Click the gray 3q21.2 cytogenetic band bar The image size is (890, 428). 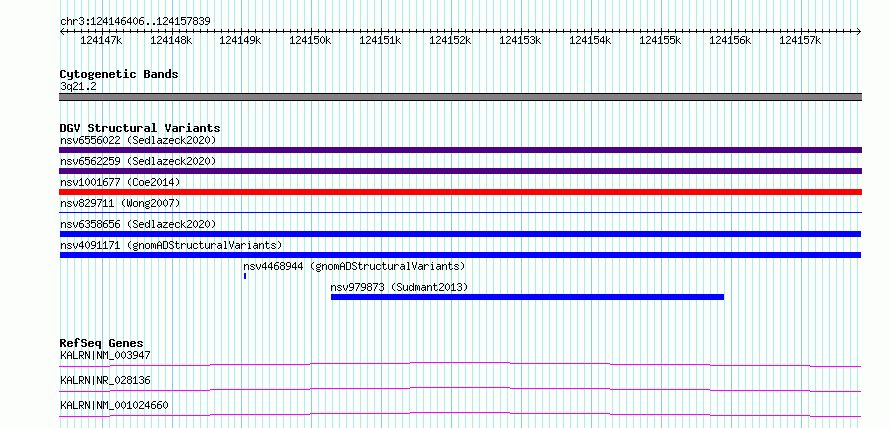coord(460,97)
